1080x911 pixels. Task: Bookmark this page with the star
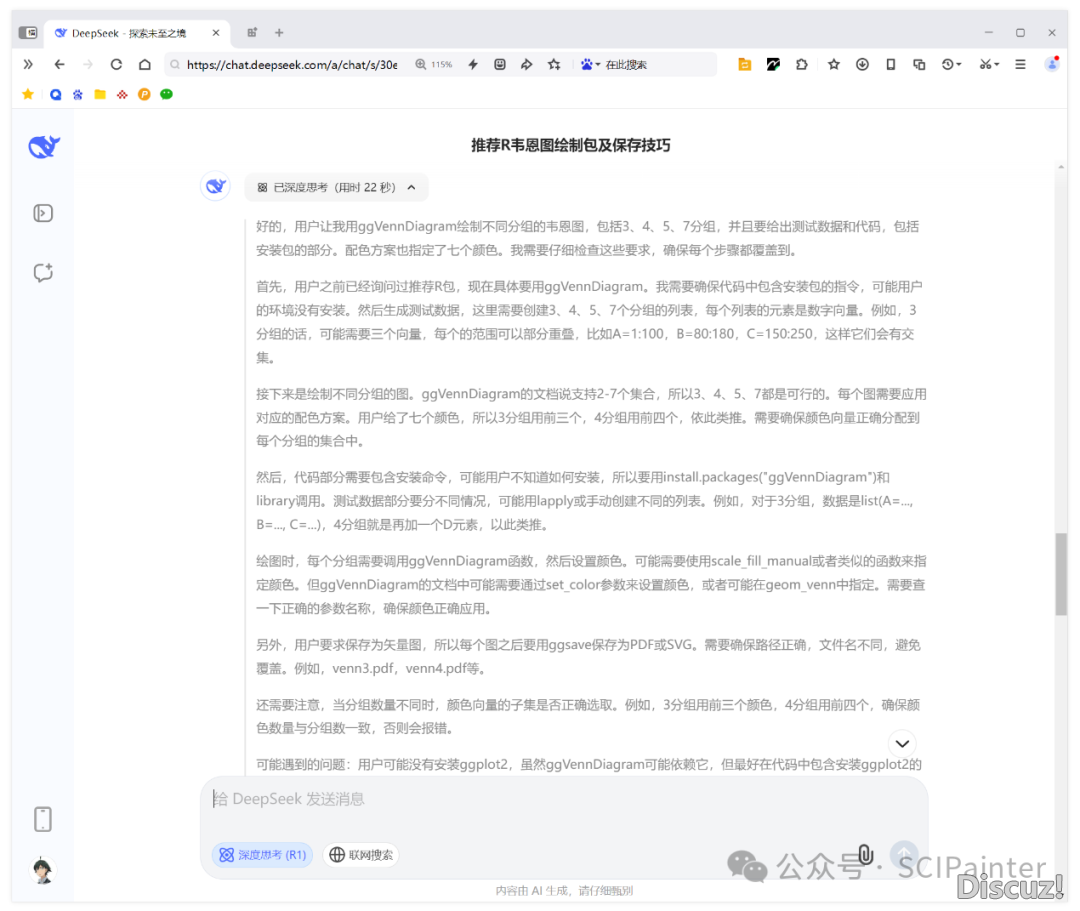[x=554, y=65]
